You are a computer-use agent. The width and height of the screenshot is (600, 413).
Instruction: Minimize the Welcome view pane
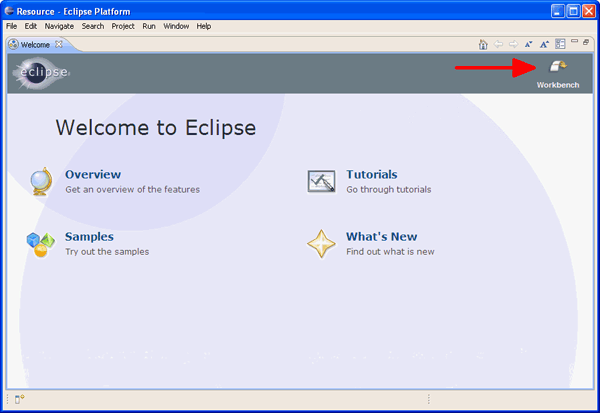coord(574,41)
